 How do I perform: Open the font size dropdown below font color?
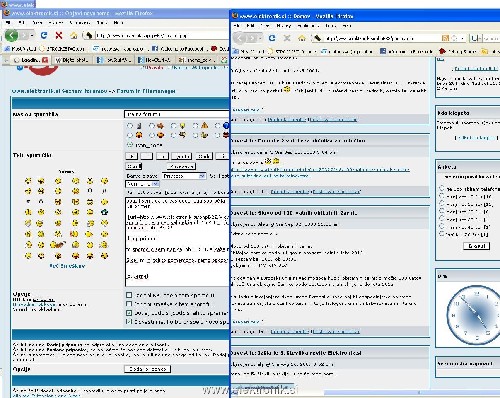click(142, 184)
